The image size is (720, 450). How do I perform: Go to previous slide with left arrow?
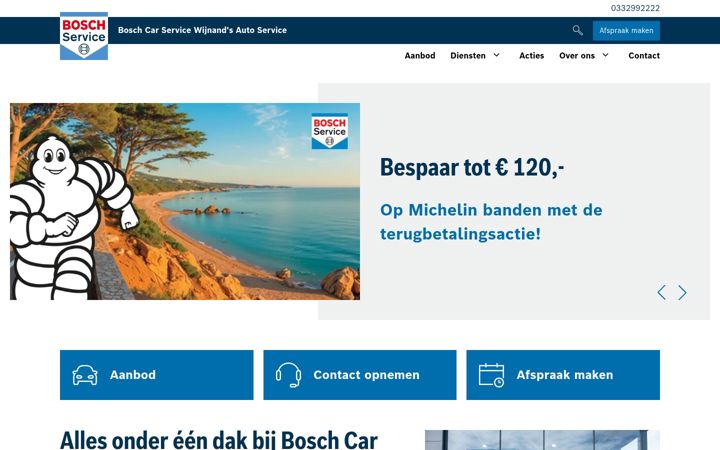[x=661, y=292]
